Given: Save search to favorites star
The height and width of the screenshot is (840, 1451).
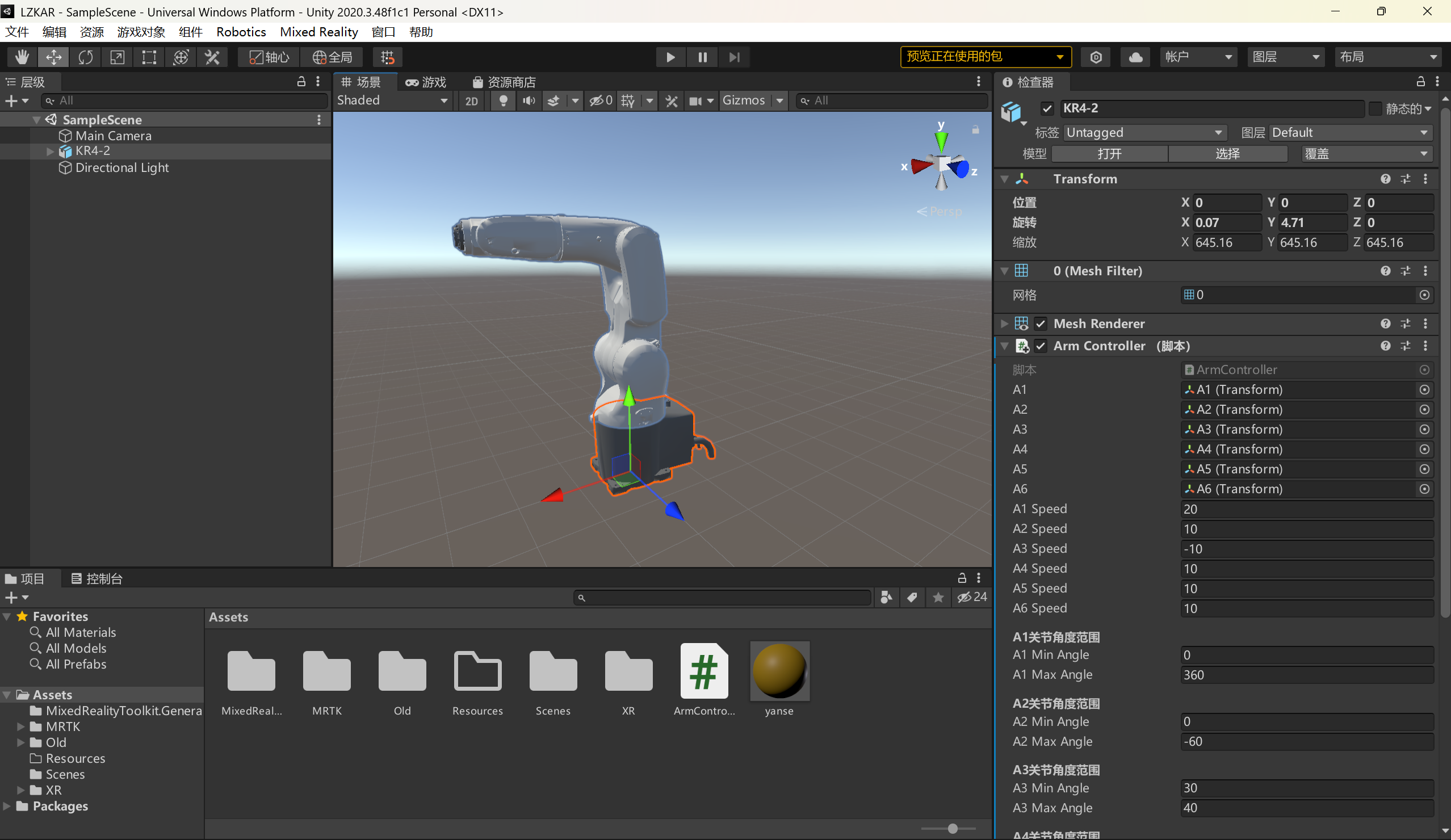Looking at the screenshot, I should [938, 598].
